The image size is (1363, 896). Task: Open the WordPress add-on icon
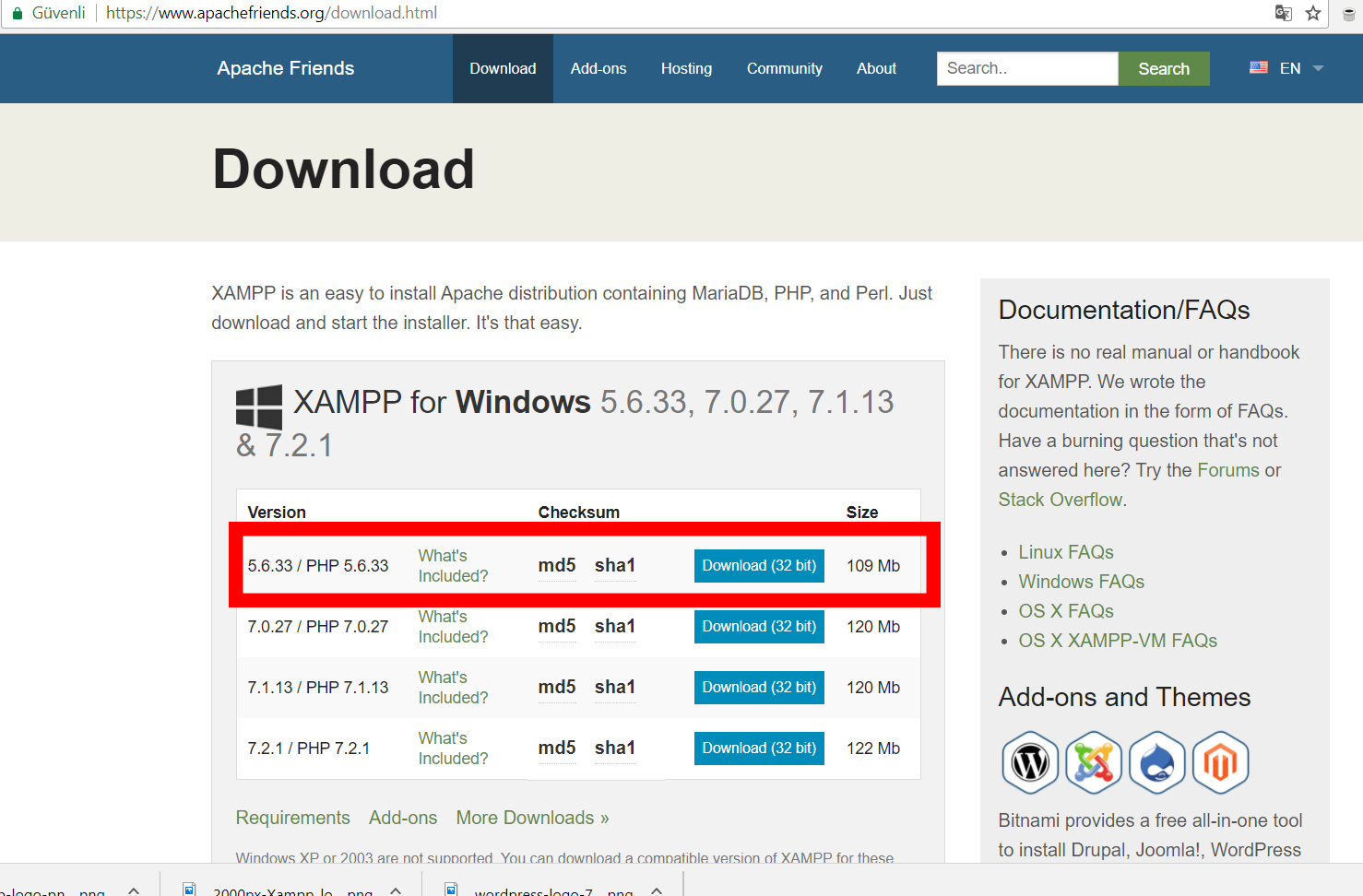(1030, 762)
